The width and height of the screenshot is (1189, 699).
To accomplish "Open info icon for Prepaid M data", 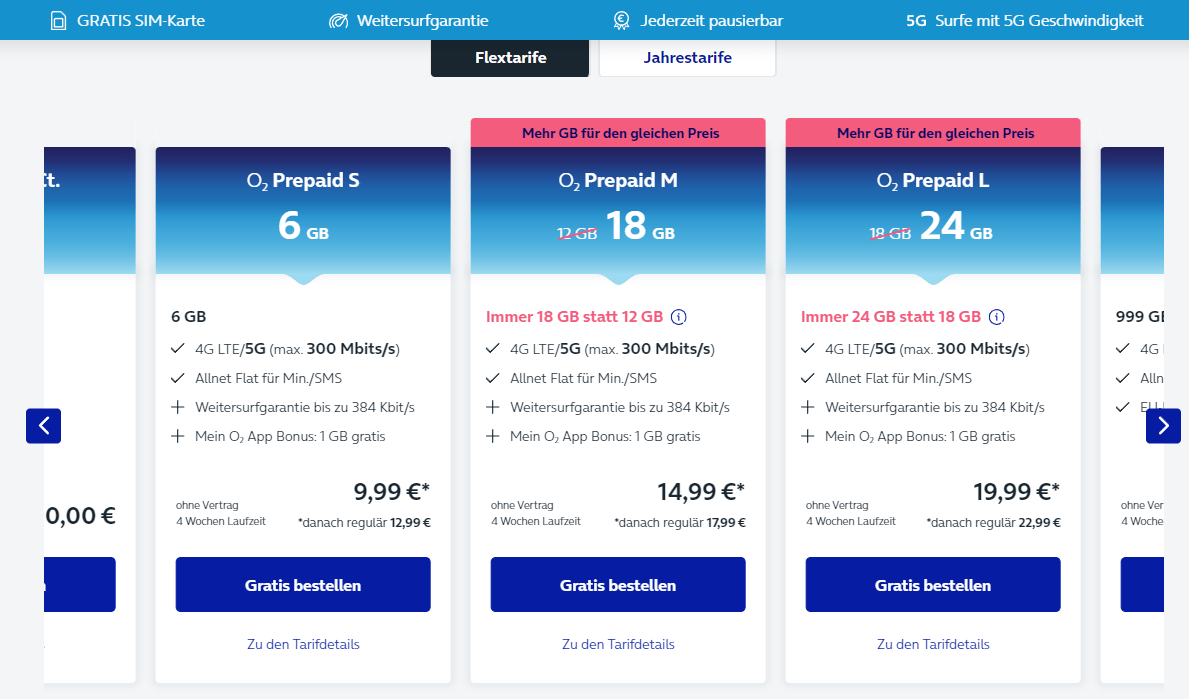I will pyautogui.click(x=679, y=317).
